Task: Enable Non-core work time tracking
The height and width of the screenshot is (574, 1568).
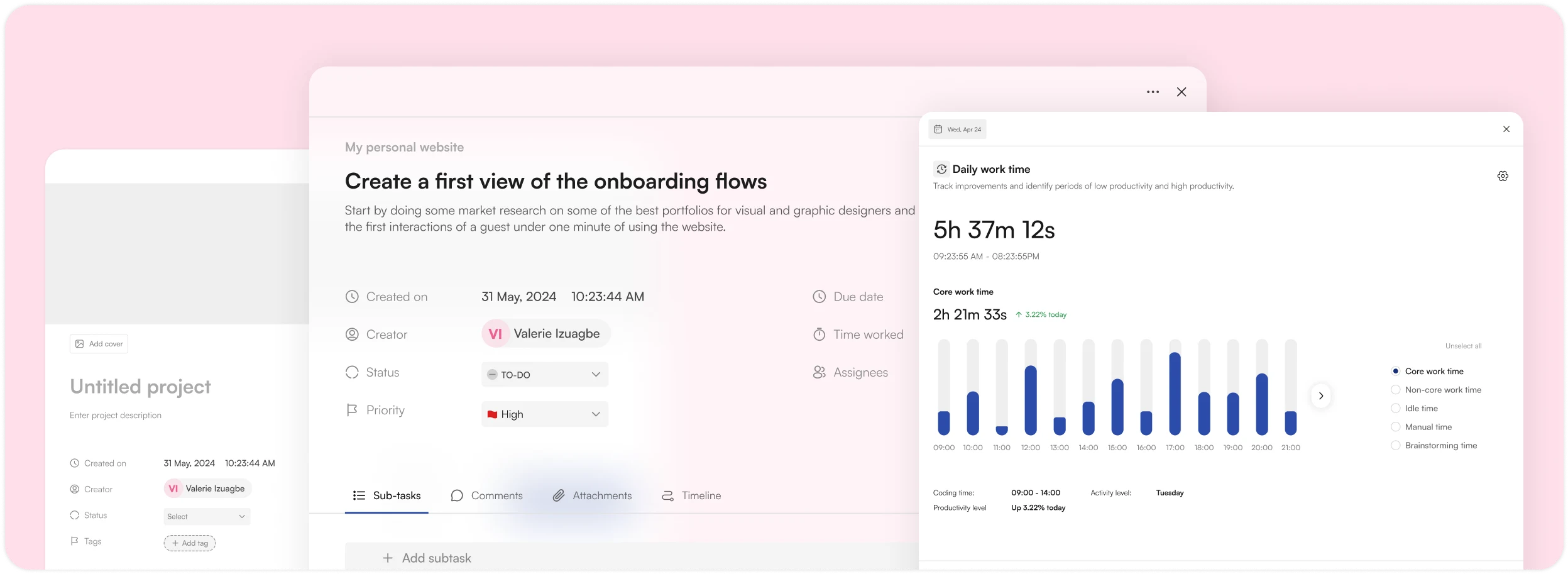Action: point(1395,390)
